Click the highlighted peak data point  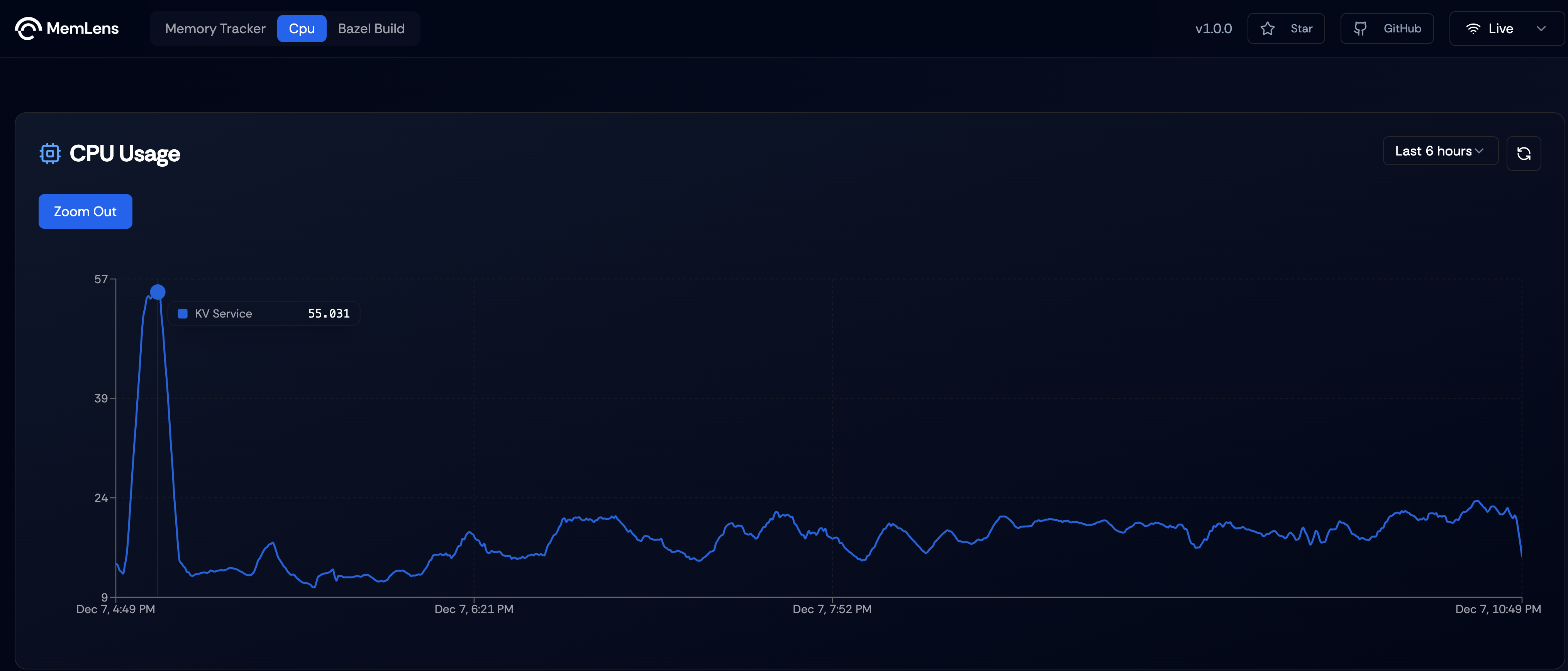pyautogui.click(x=158, y=292)
